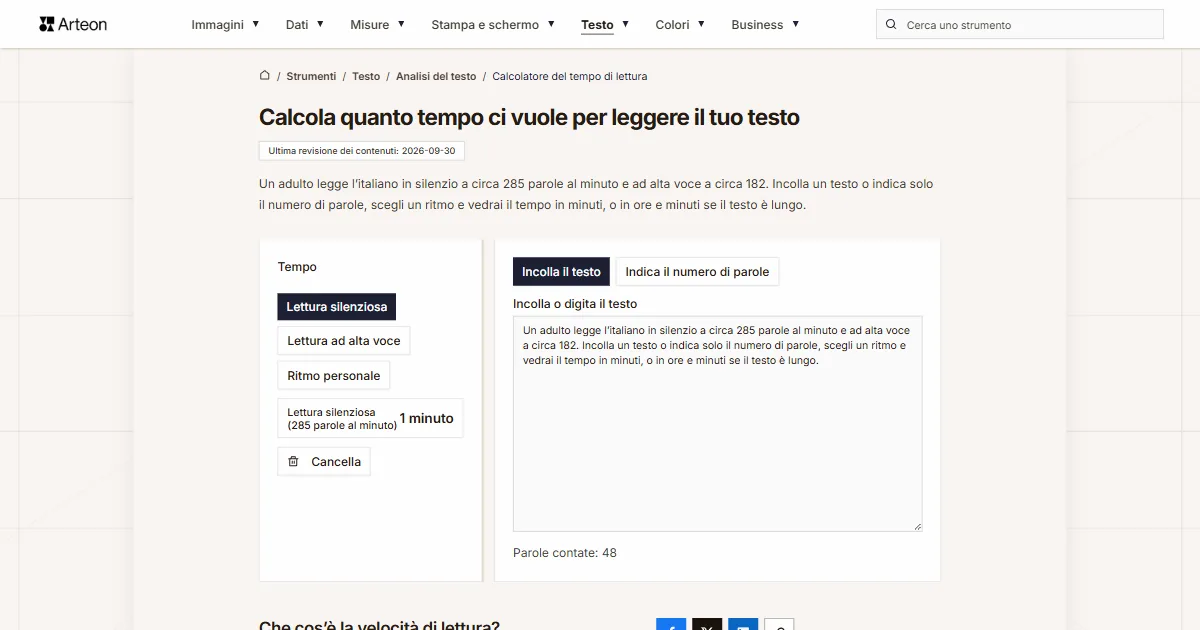The image size is (1200, 630).
Task: Click the 'Parole contate: 48' counter
Action: (565, 552)
